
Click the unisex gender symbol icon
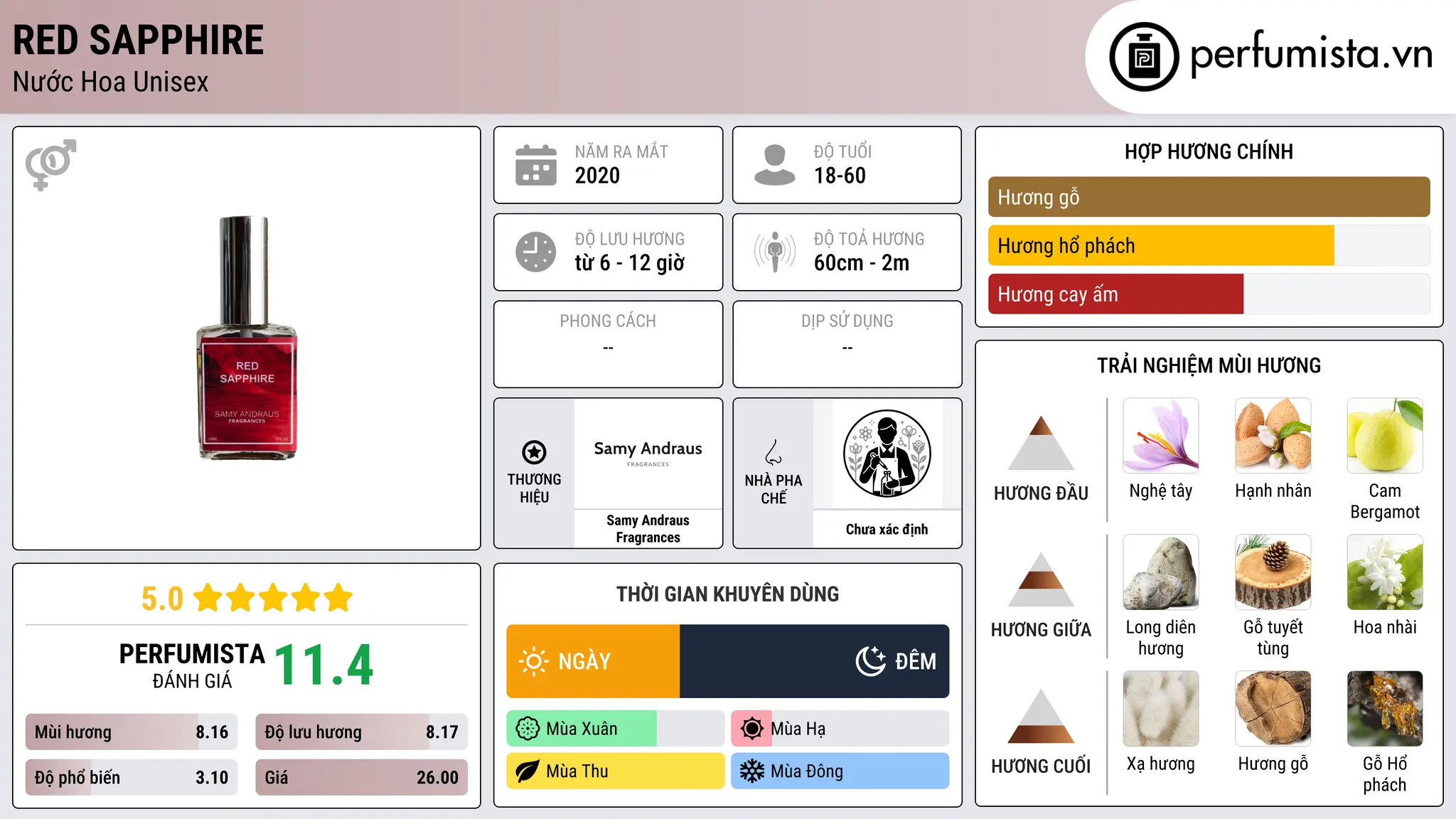point(50,165)
